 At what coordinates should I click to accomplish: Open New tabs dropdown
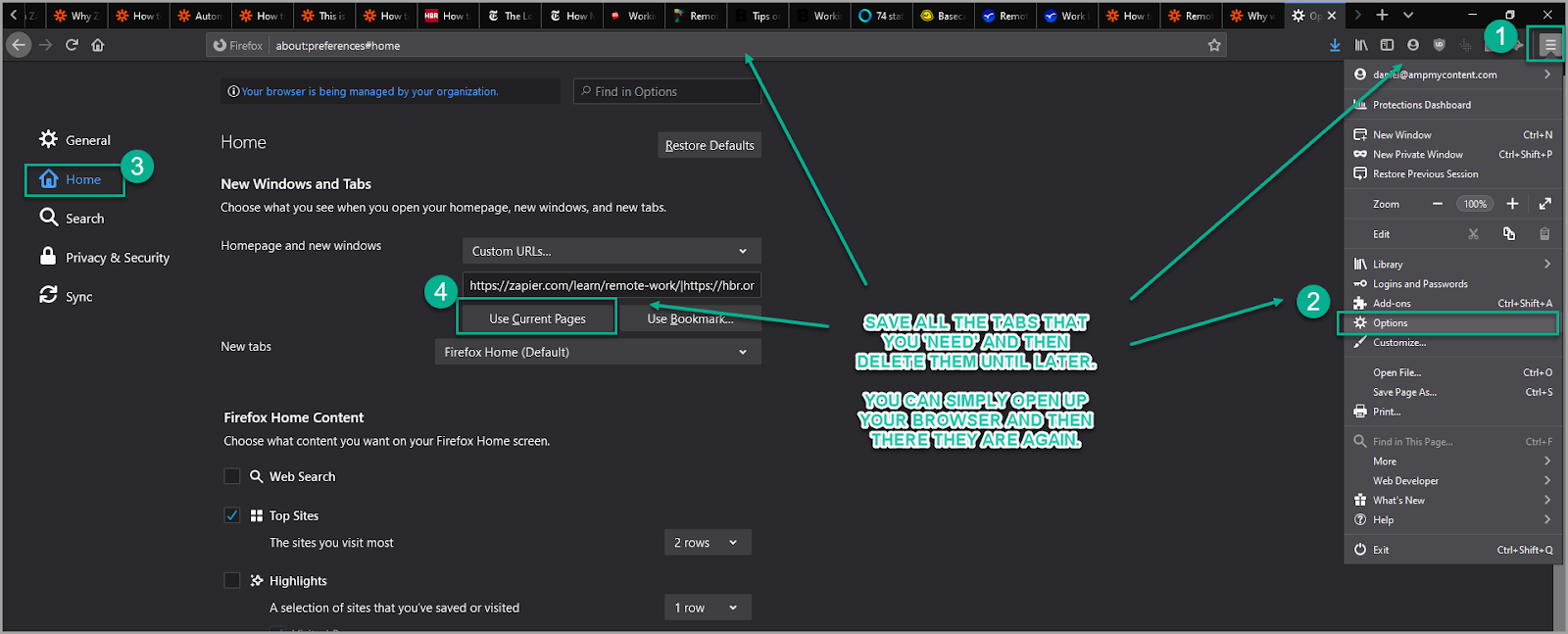(x=598, y=352)
